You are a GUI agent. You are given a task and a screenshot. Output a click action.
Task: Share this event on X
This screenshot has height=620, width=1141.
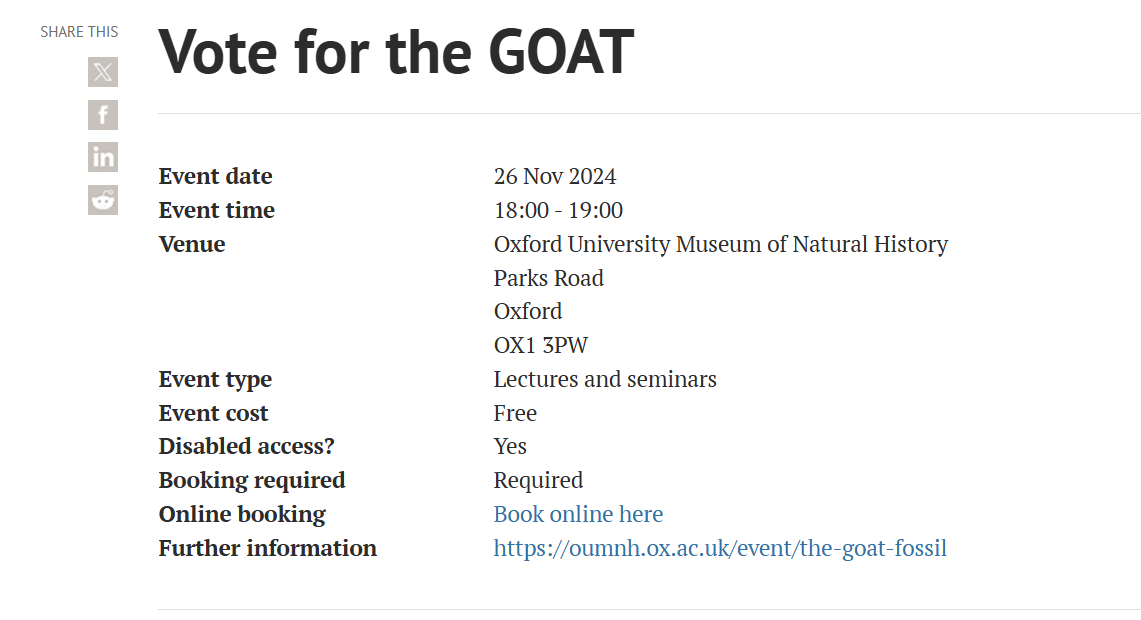(x=103, y=72)
